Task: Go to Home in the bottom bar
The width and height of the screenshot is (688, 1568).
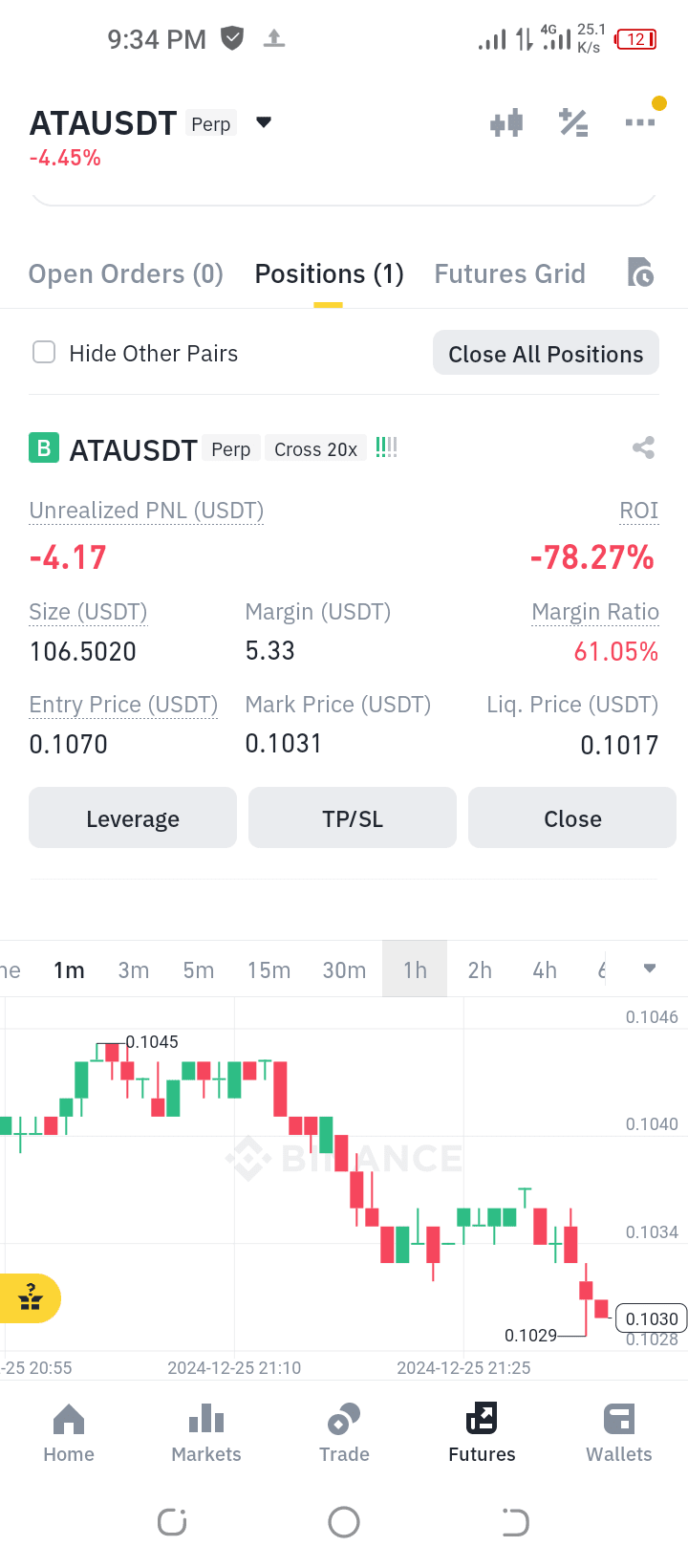Action: point(69,1434)
